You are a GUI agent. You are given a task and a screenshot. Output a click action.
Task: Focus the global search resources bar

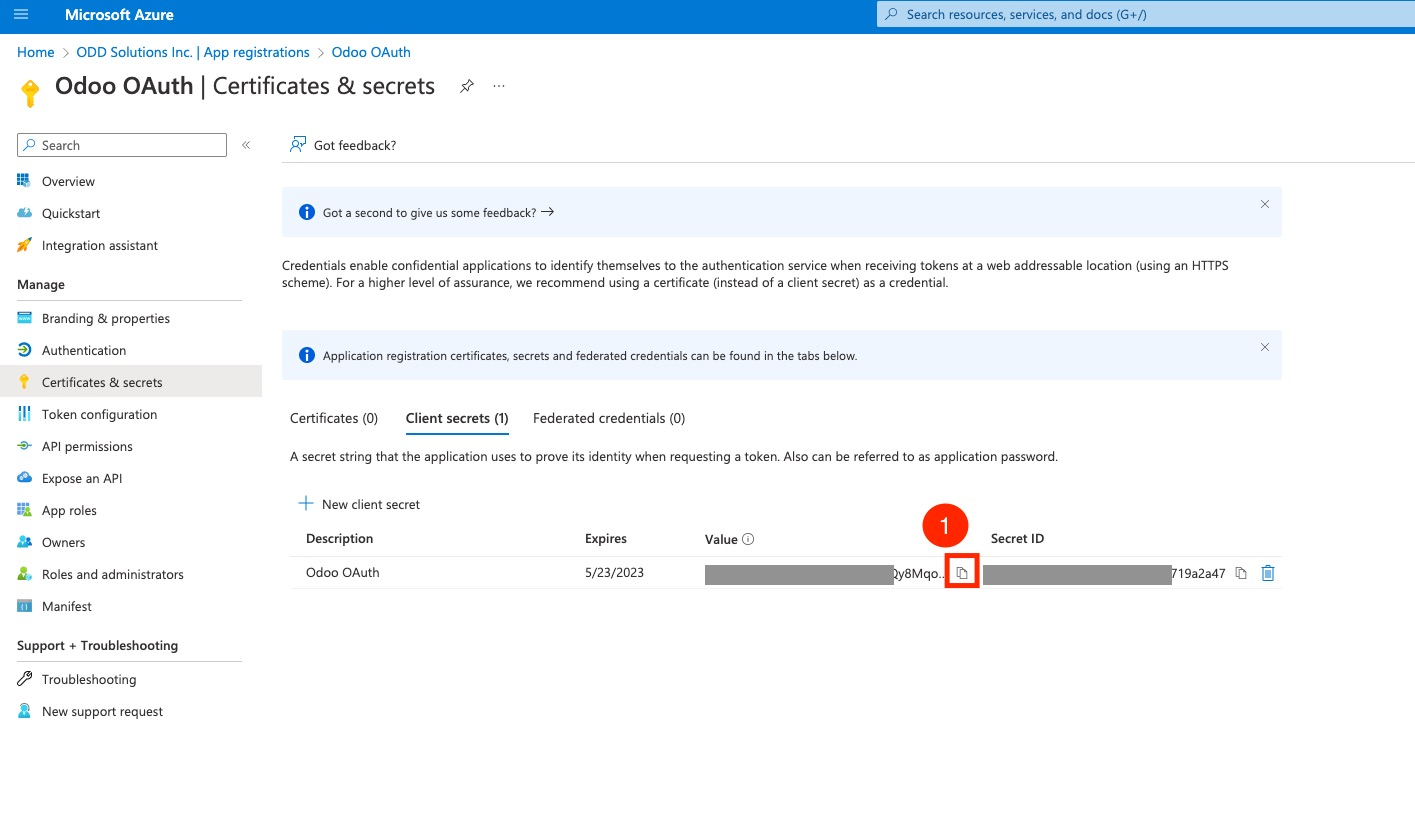[x=1146, y=15]
